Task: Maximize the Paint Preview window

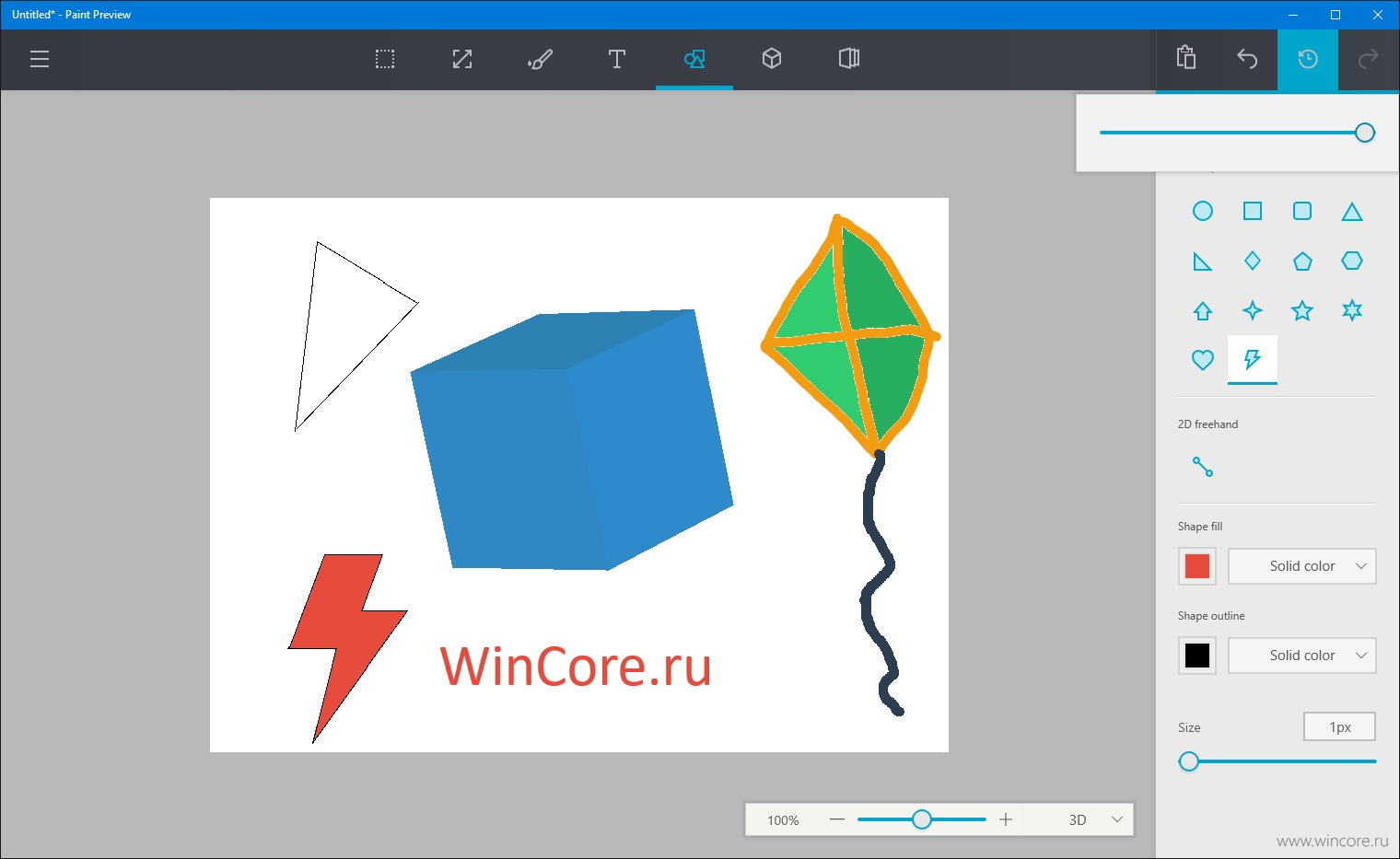Action: (1336, 15)
